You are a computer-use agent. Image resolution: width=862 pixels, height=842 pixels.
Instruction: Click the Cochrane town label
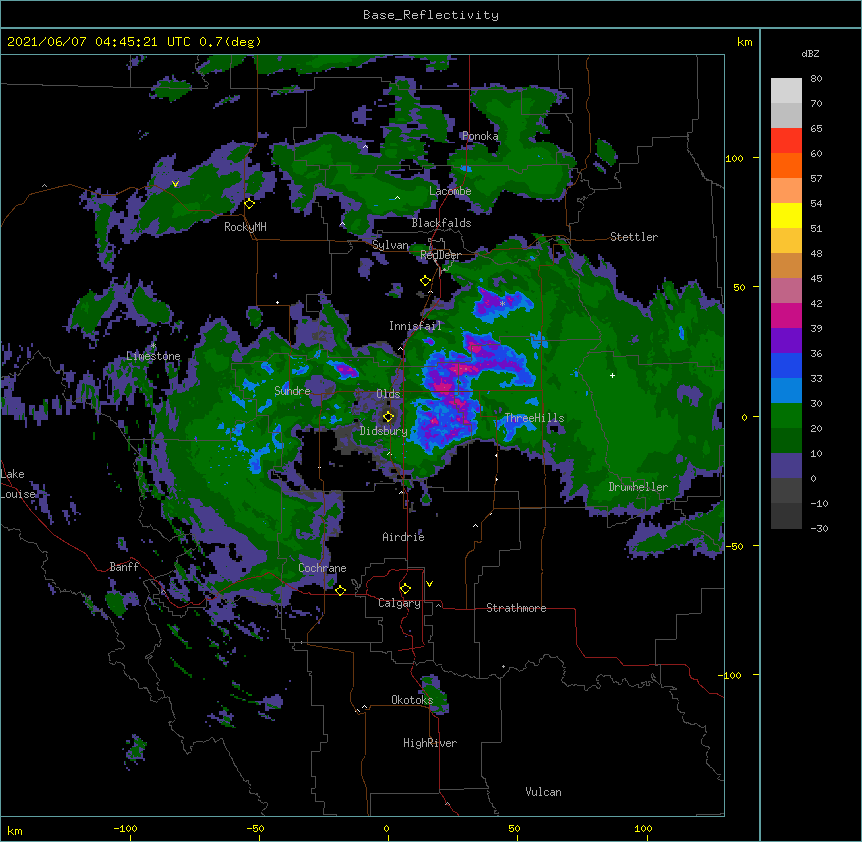click(x=322, y=568)
